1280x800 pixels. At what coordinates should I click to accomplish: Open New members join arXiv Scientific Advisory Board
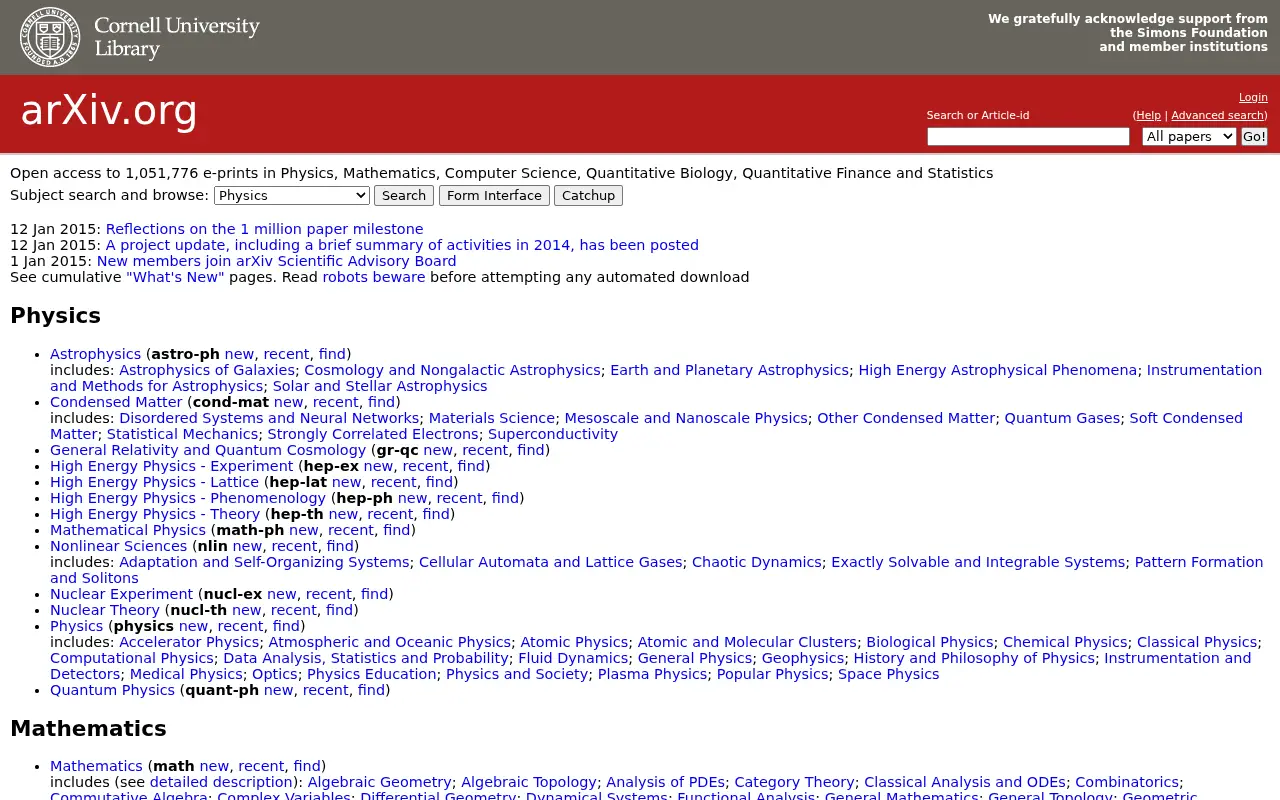tap(277, 261)
